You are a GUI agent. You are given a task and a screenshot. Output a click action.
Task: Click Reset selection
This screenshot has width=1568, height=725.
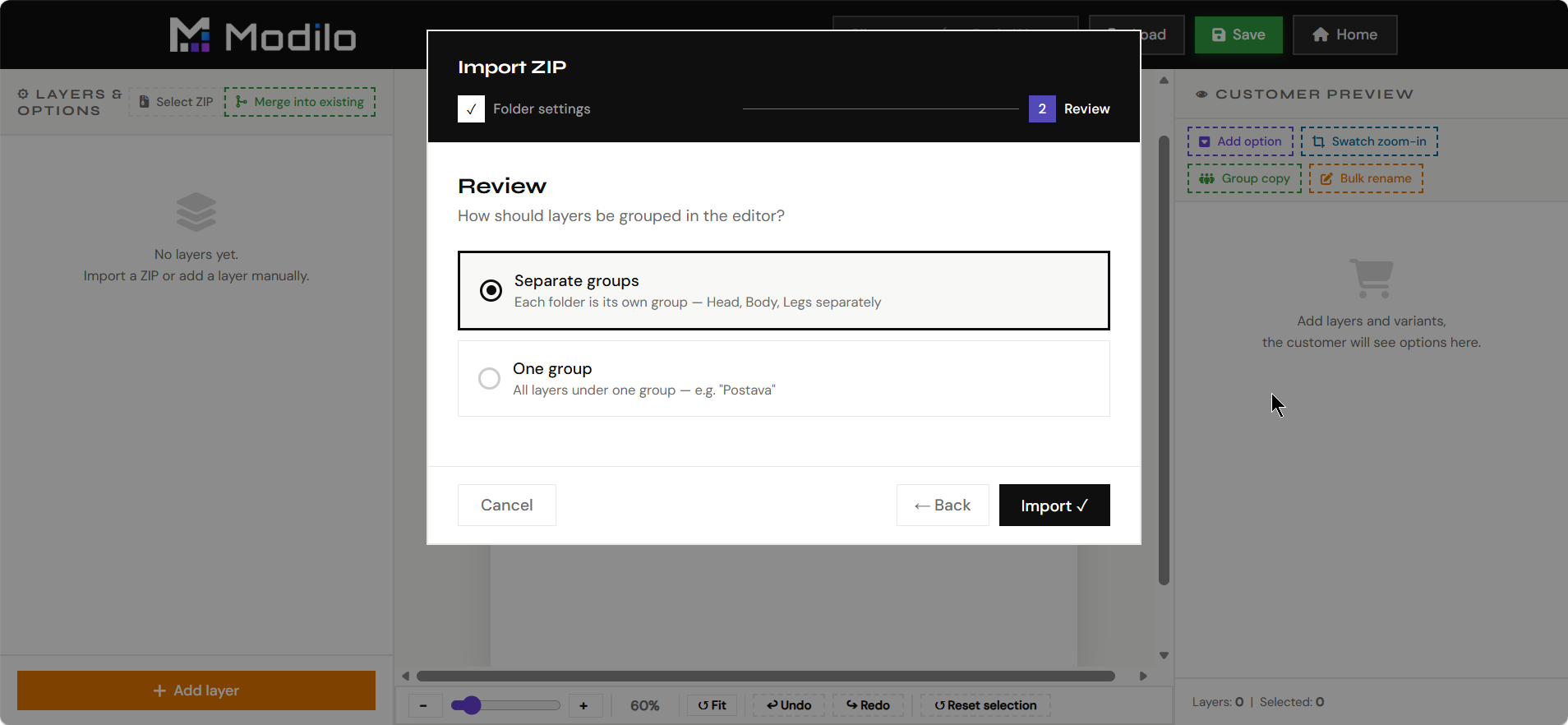coord(985,705)
